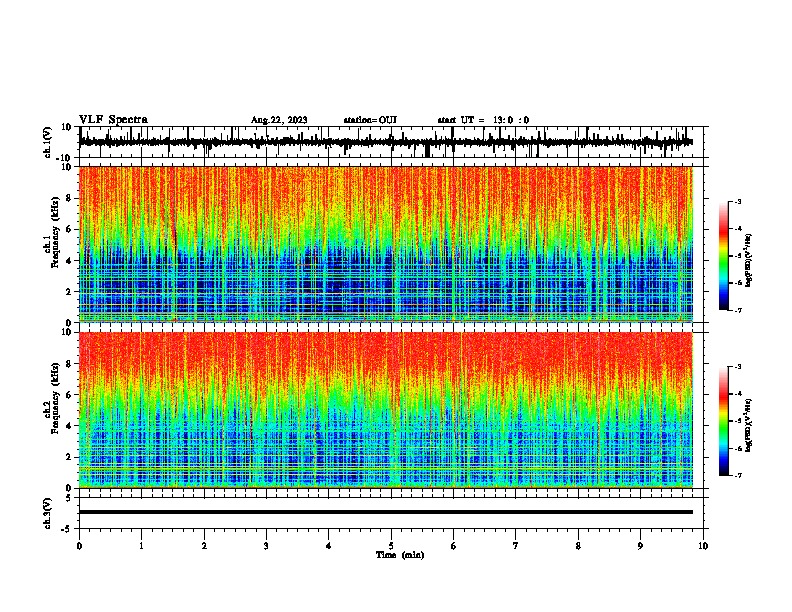Click the flat ch.3 voltage trace line

click(385, 512)
